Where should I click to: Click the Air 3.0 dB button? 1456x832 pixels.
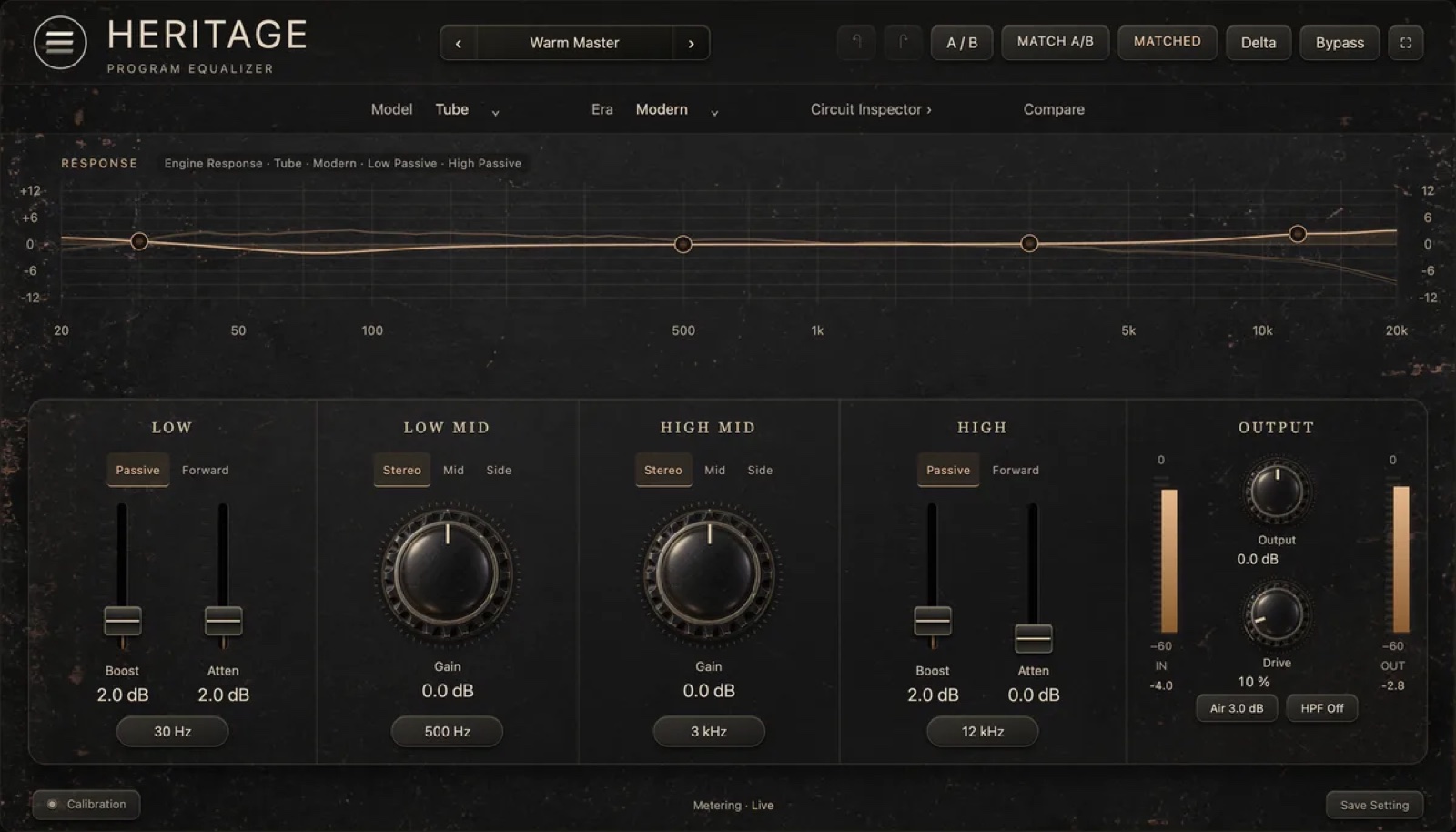[1237, 708]
